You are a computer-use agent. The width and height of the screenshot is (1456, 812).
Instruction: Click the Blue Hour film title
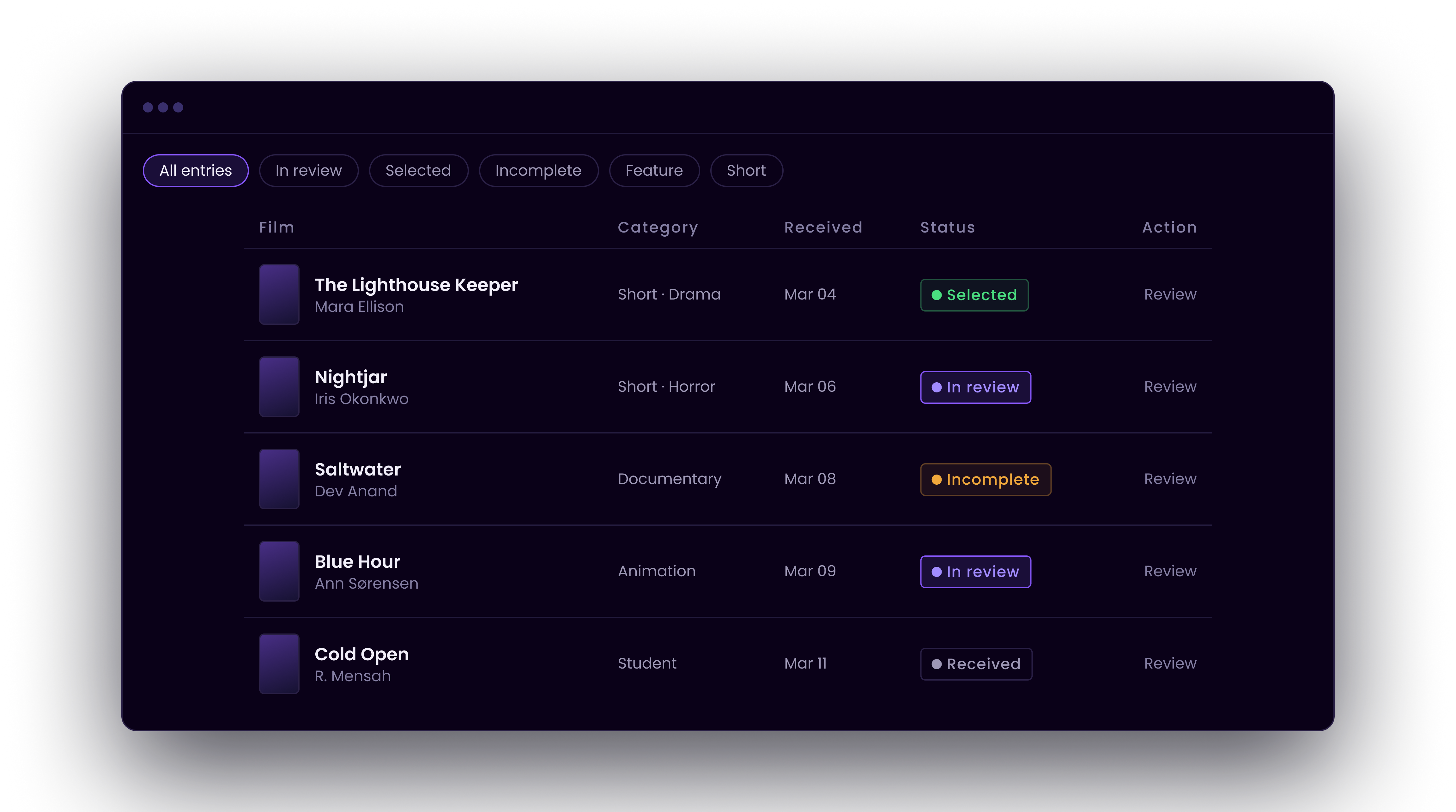(x=357, y=562)
